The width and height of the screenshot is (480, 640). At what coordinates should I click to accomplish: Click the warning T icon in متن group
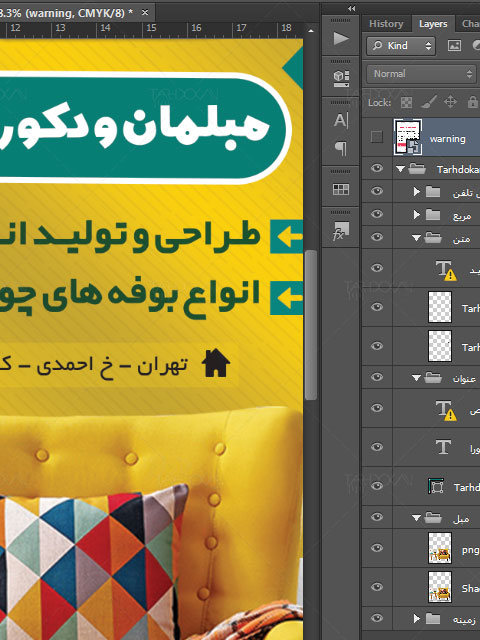[x=445, y=270]
